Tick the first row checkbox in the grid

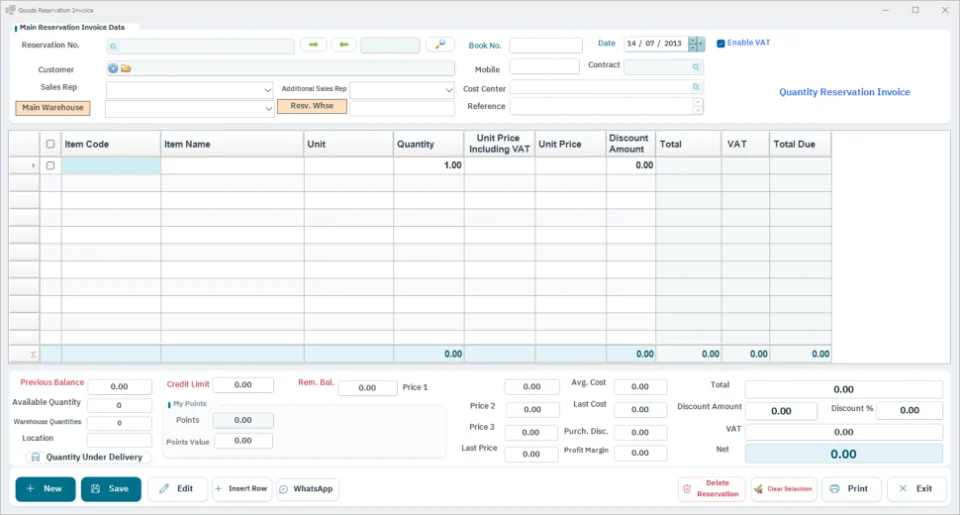(x=50, y=165)
